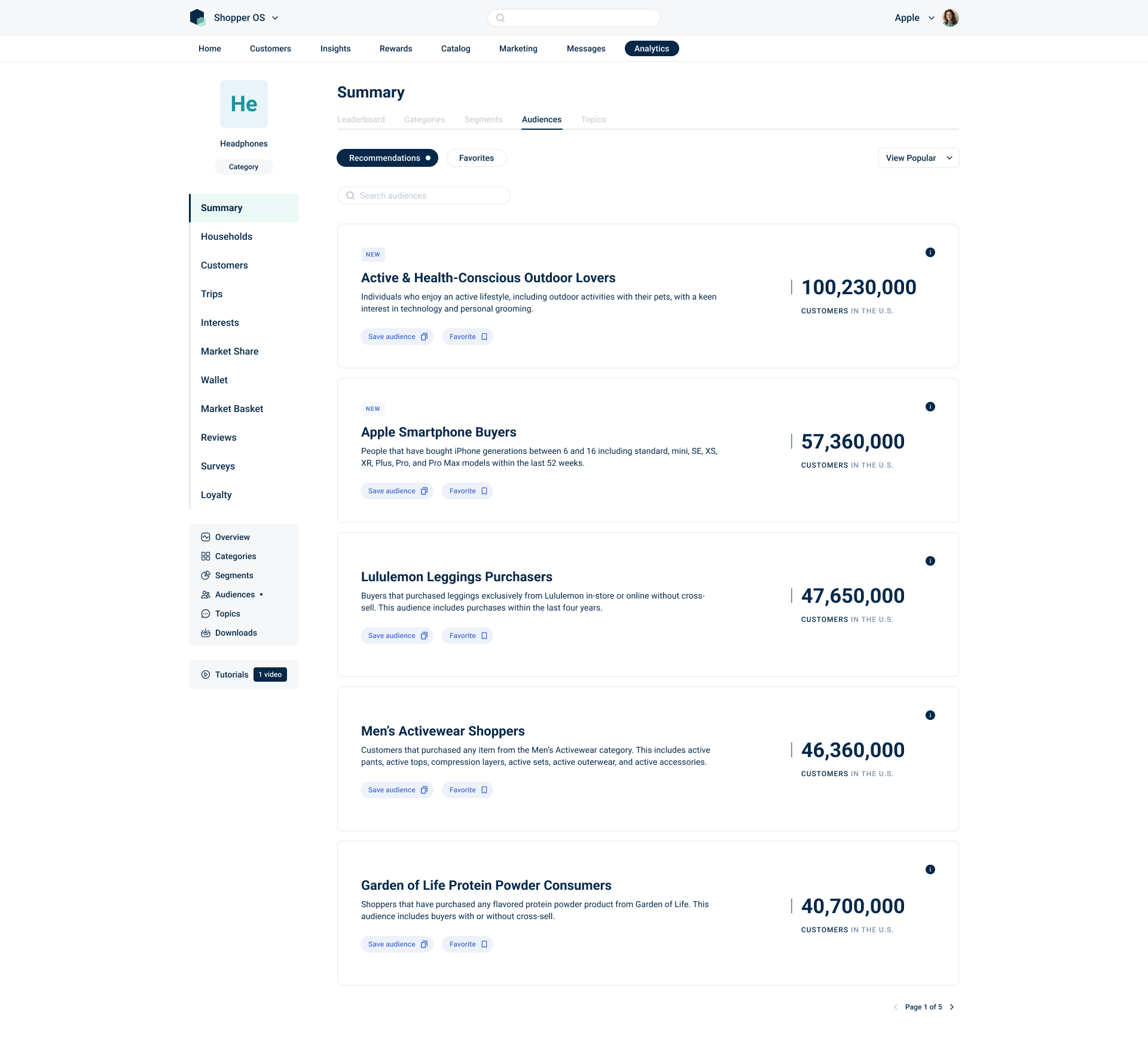Favorite the Garden of Life Protein audience
The width and height of the screenshot is (1148, 1062).
tap(468, 944)
